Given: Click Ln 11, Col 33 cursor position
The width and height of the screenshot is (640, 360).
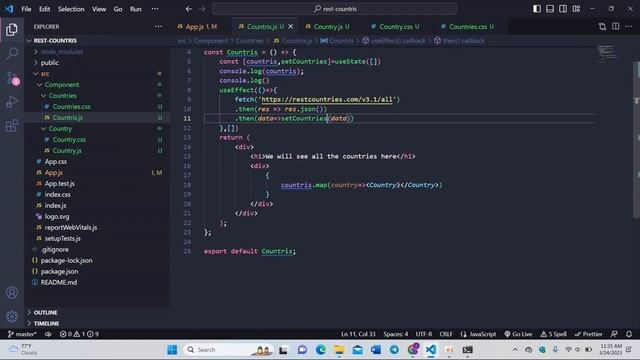Looking at the screenshot, I should click(358, 334).
